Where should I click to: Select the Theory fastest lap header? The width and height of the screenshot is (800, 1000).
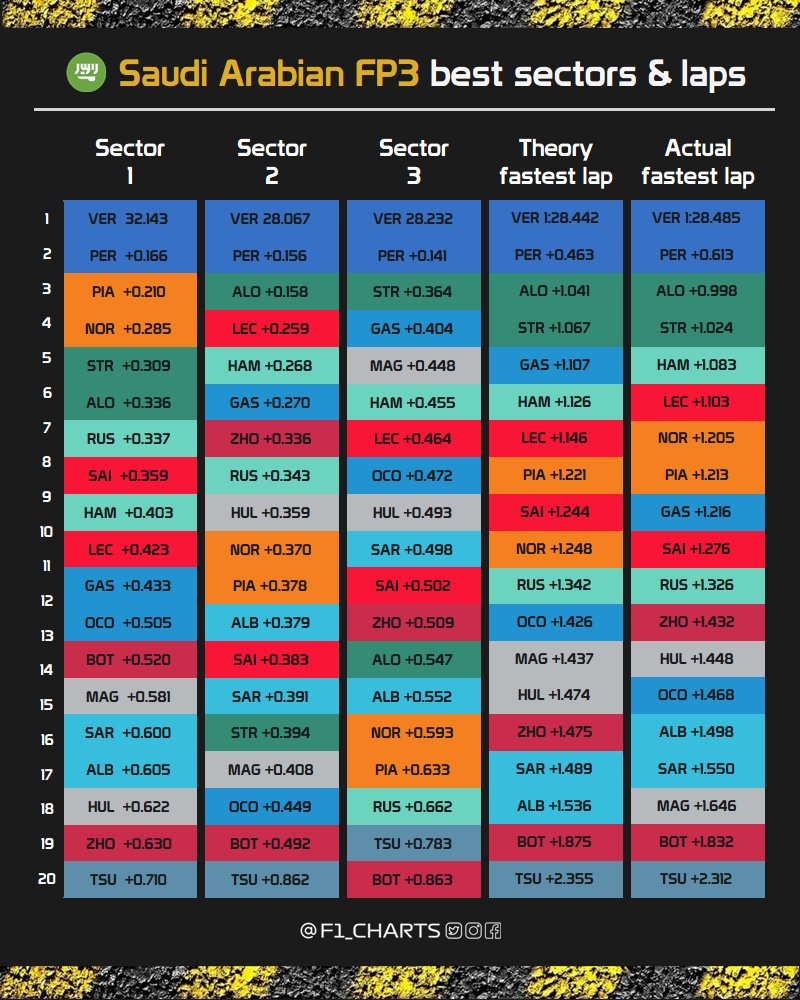(x=555, y=162)
